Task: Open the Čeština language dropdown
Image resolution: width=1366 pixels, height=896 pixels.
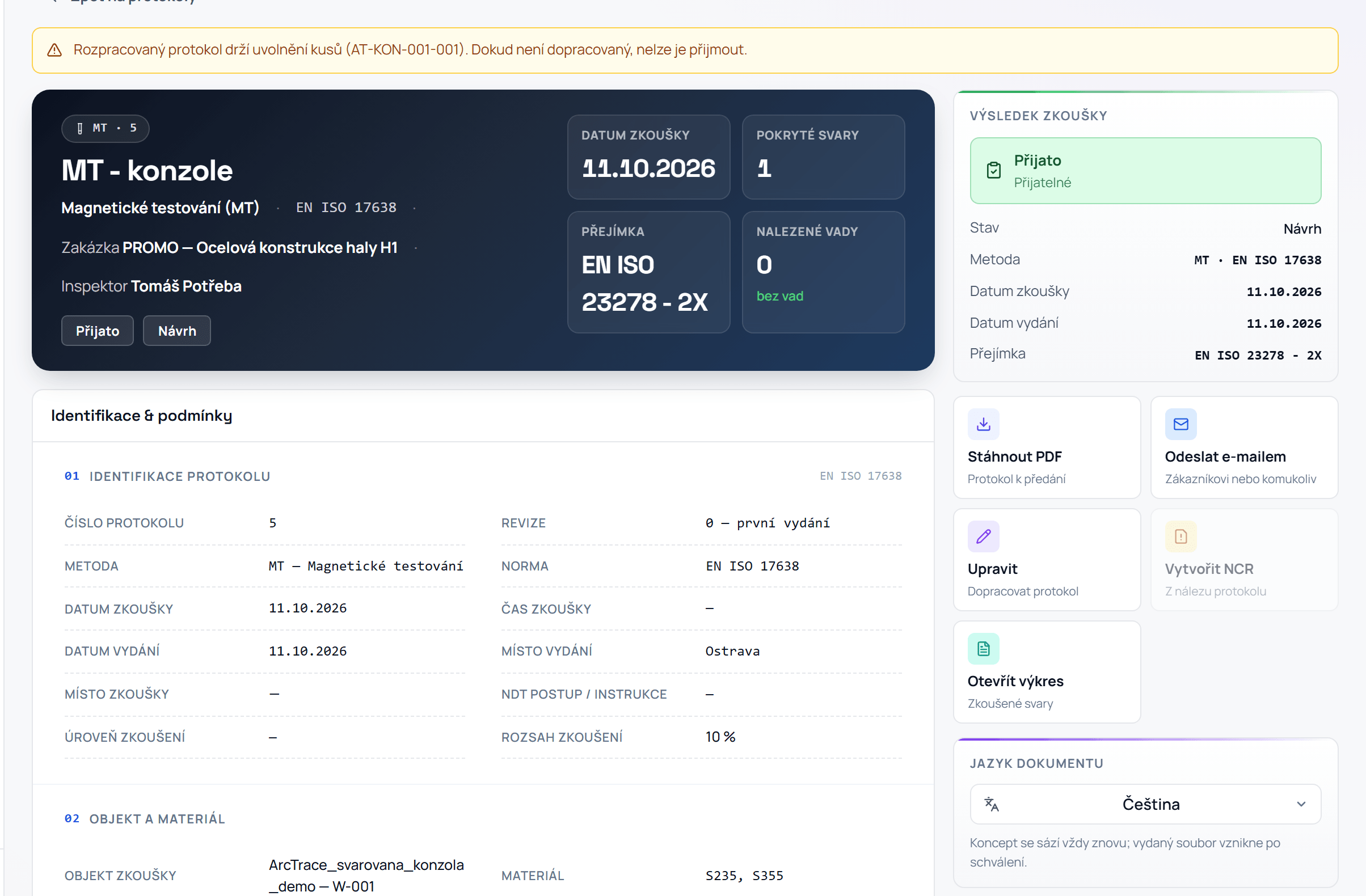Action: (x=1145, y=804)
